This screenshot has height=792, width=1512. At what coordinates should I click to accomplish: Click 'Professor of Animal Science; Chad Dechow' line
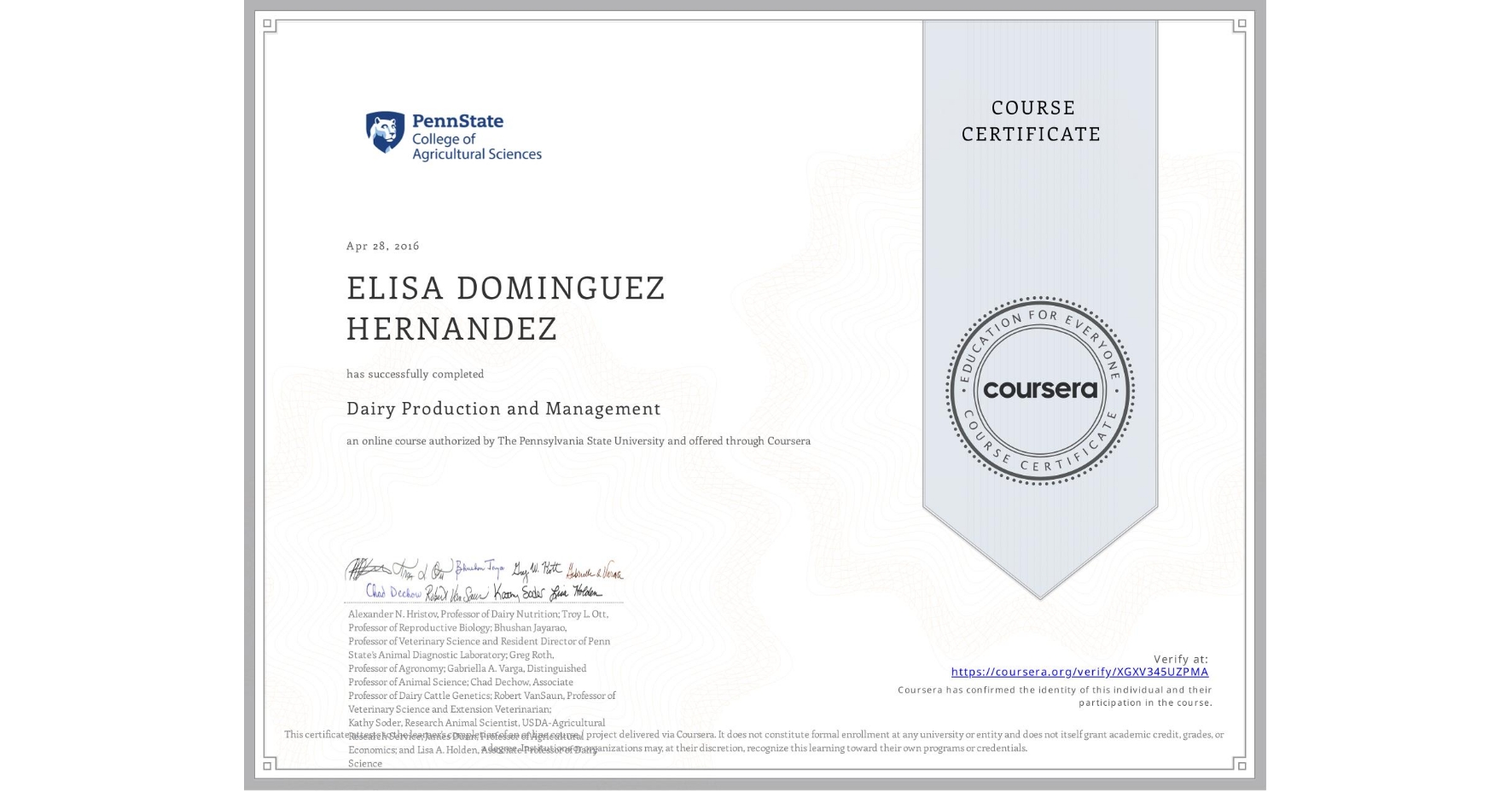coord(461,682)
